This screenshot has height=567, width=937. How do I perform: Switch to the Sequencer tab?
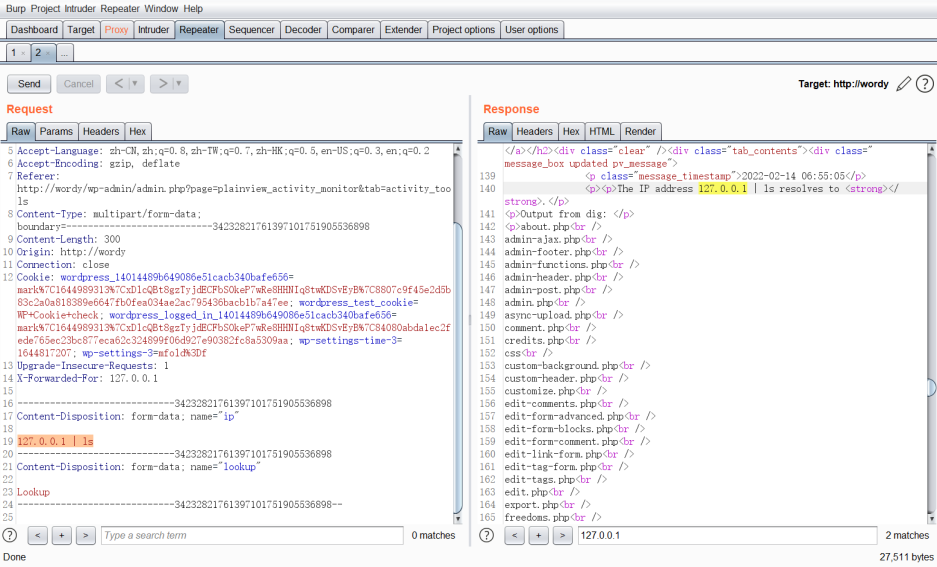coord(252,29)
